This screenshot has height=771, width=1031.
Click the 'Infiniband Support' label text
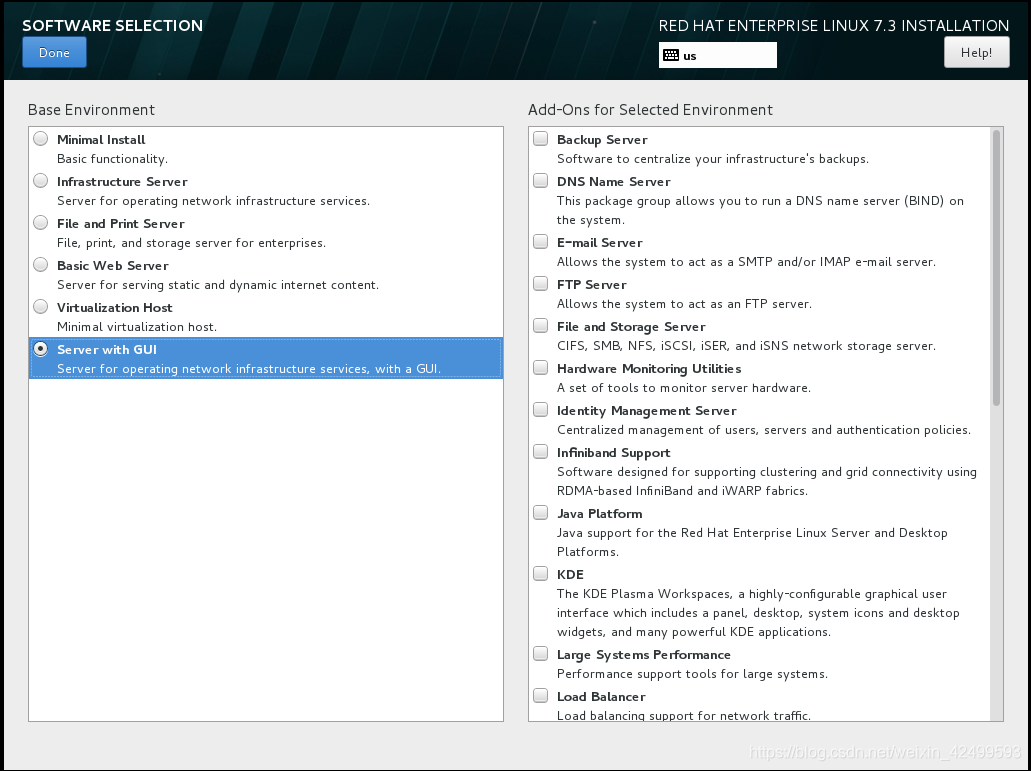coord(614,453)
